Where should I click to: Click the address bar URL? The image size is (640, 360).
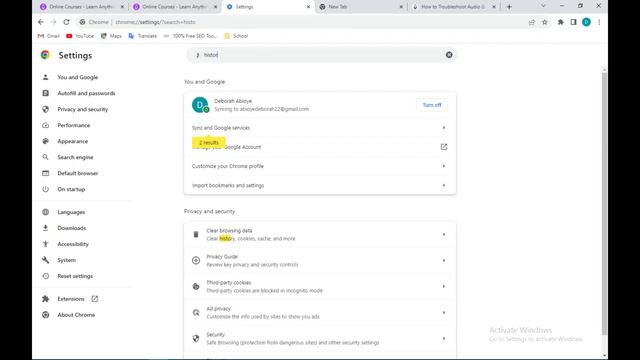click(x=155, y=22)
